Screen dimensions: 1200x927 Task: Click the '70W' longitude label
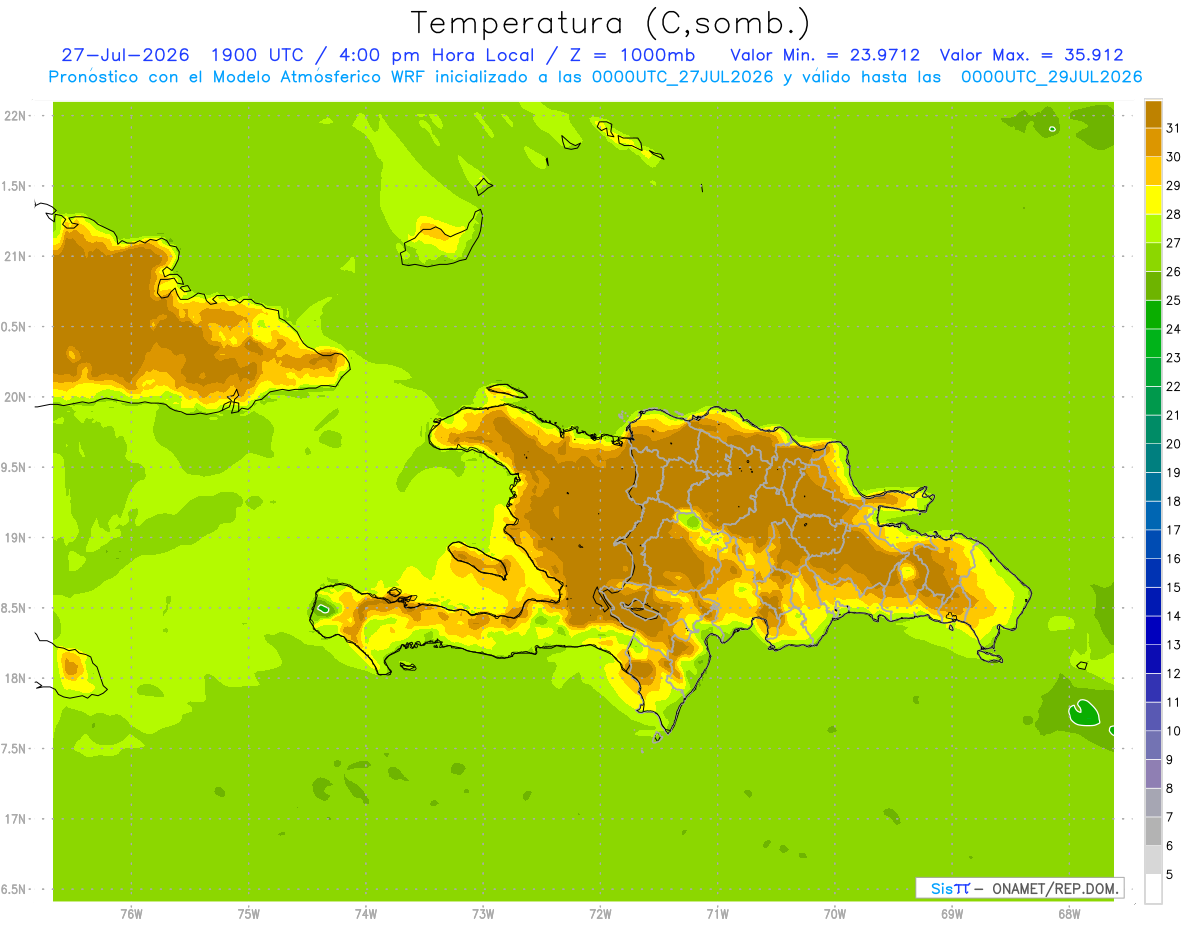(x=834, y=914)
